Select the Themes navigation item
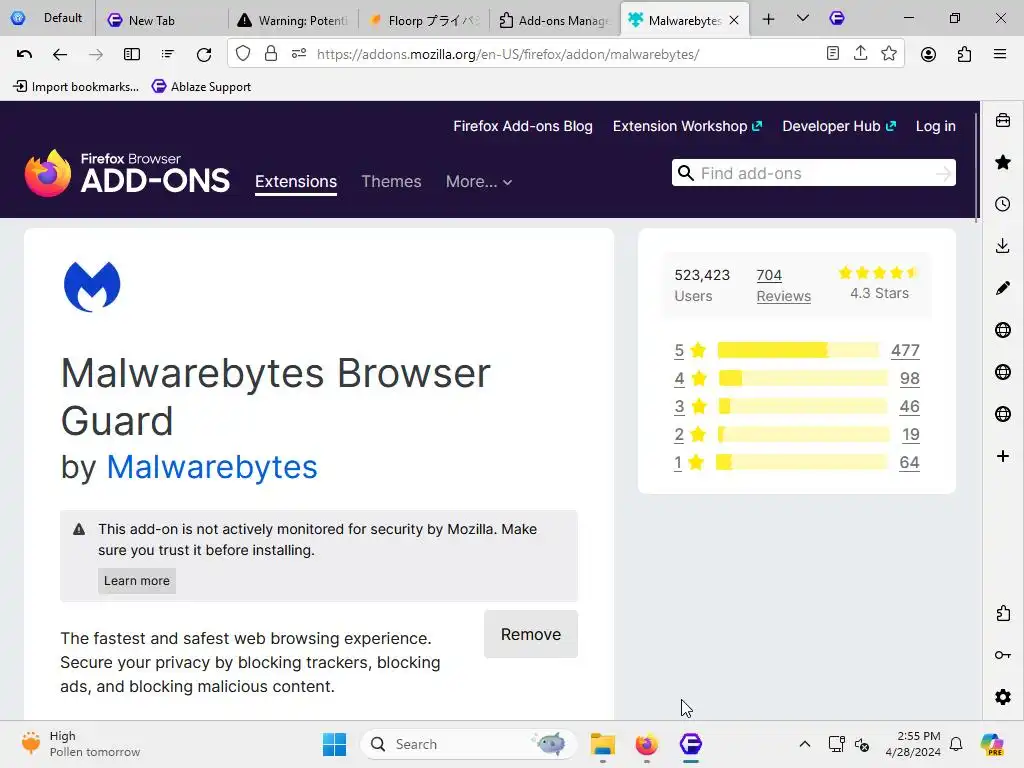The height and width of the screenshot is (768, 1024). (x=391, y=182)
